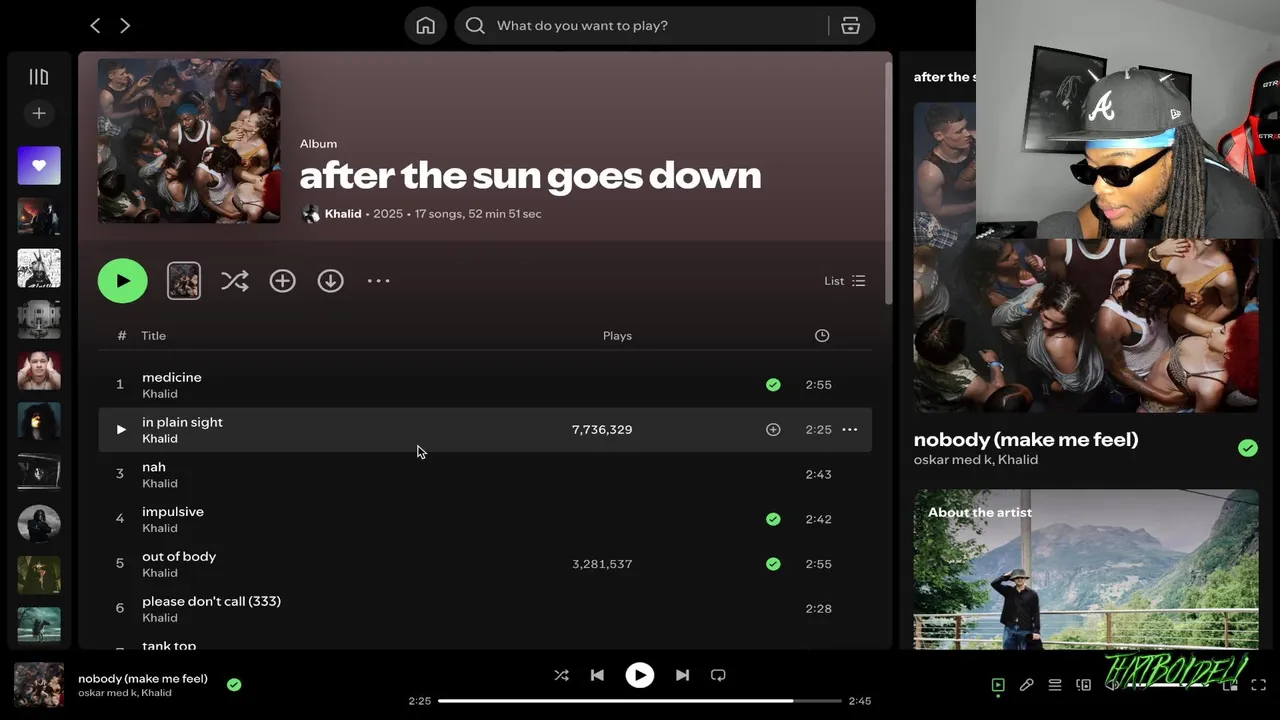Go forward with the right arrow

[125, 25]
